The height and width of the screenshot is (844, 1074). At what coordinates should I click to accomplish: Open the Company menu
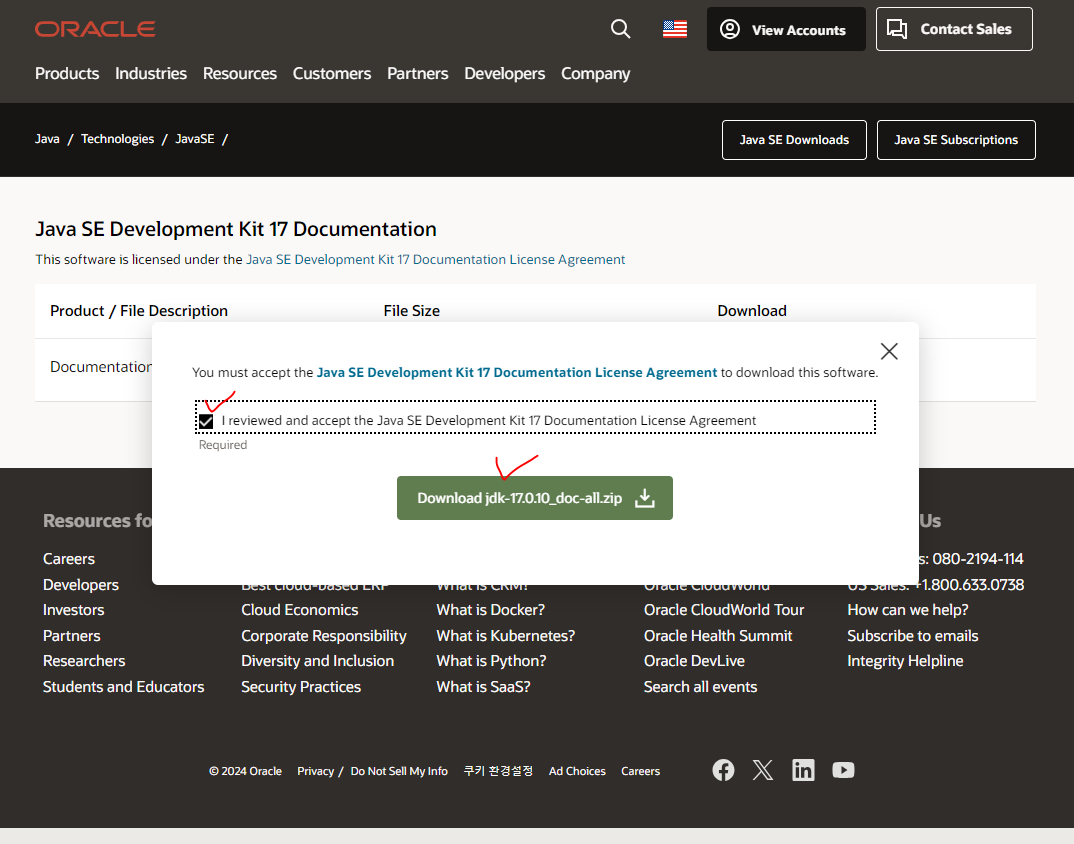pos(595,73)
